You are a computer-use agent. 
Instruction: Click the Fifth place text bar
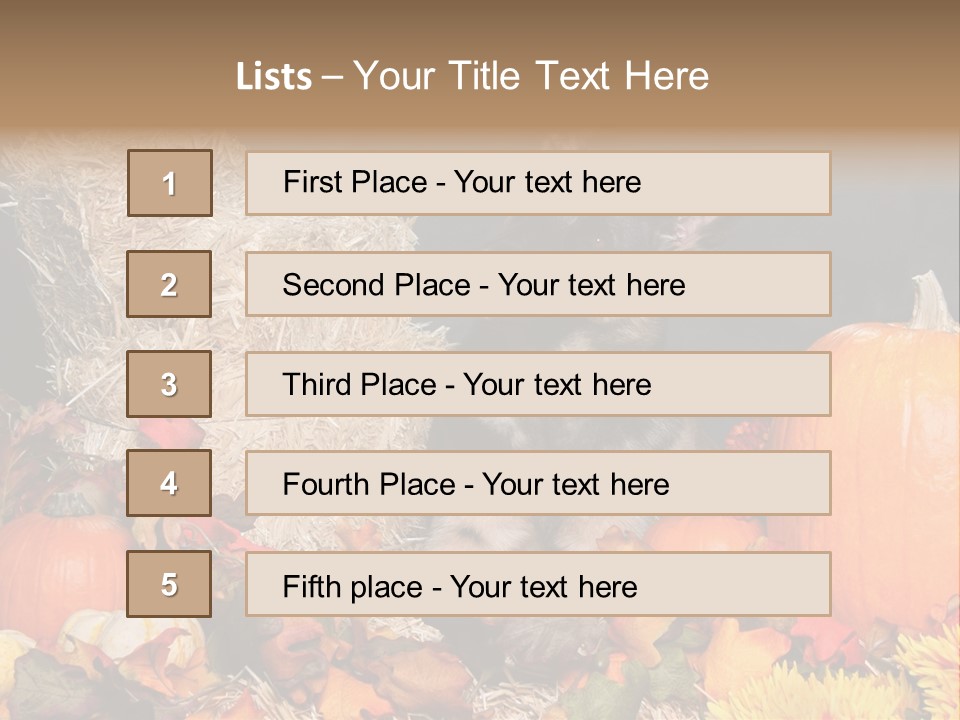point(538,584)
